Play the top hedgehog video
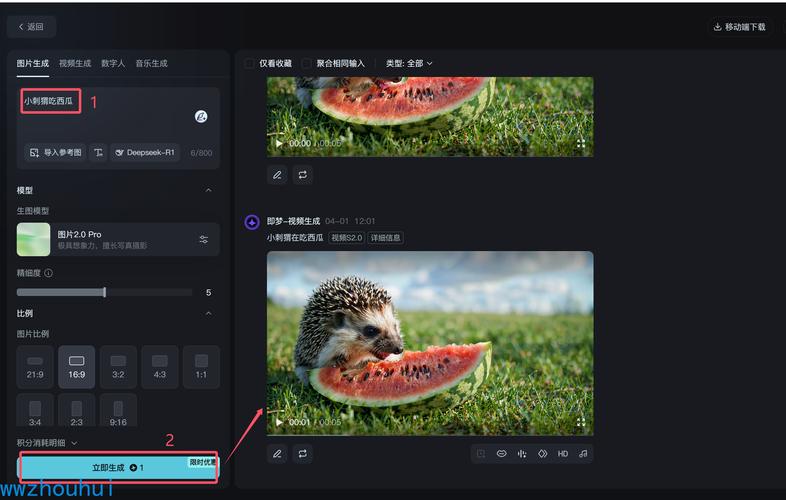This screenshot has height=500, width=786. [279, 143]
